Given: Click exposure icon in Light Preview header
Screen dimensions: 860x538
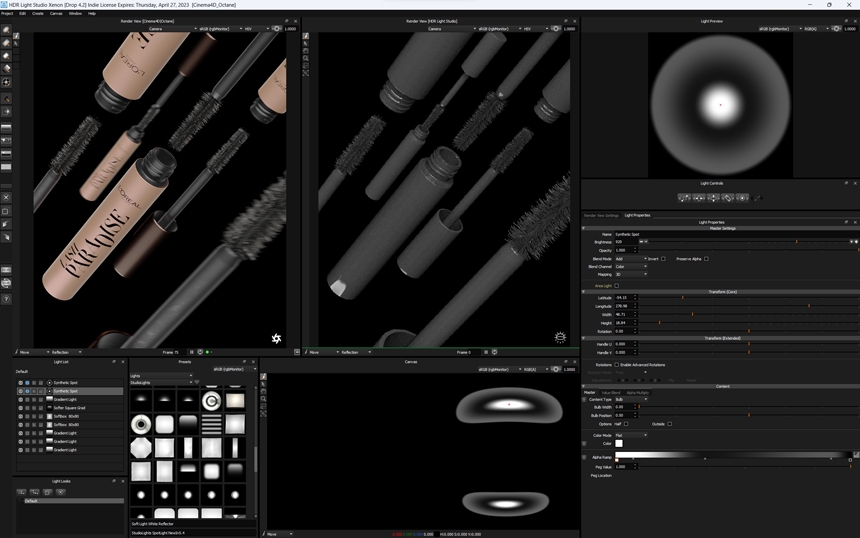Looking at the screenshot, I should [x=836, y=29].
